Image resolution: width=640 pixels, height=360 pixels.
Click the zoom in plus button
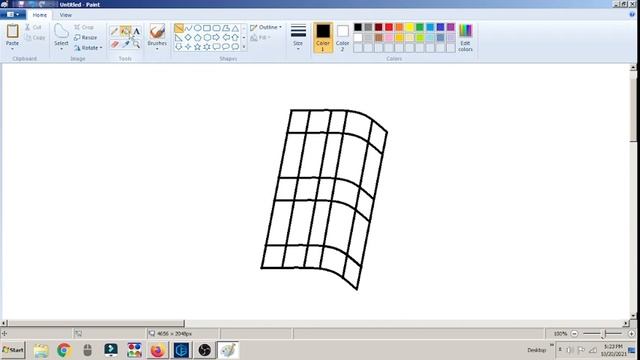631,334
